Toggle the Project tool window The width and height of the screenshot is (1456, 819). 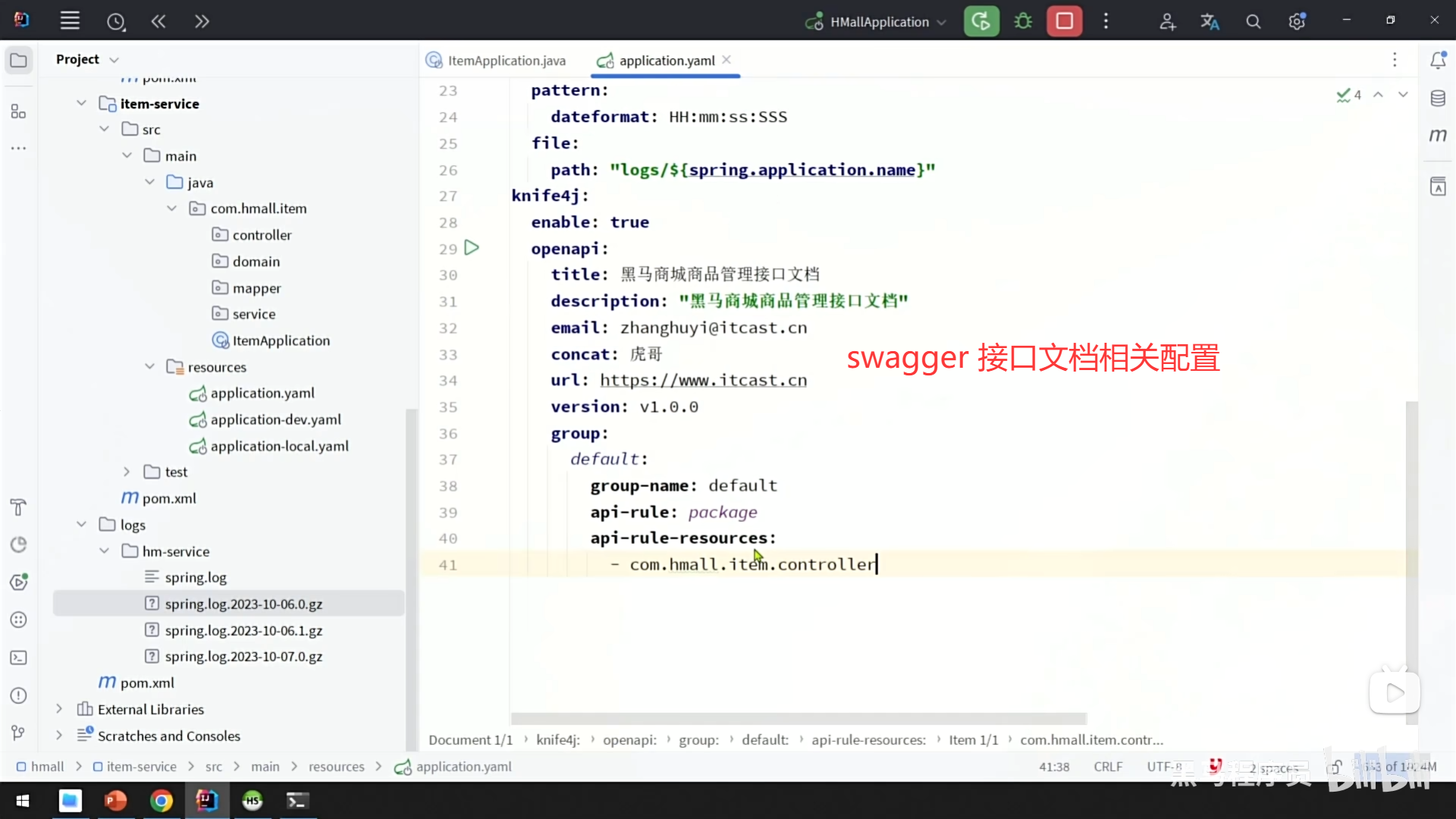click(x=18, y=61)
